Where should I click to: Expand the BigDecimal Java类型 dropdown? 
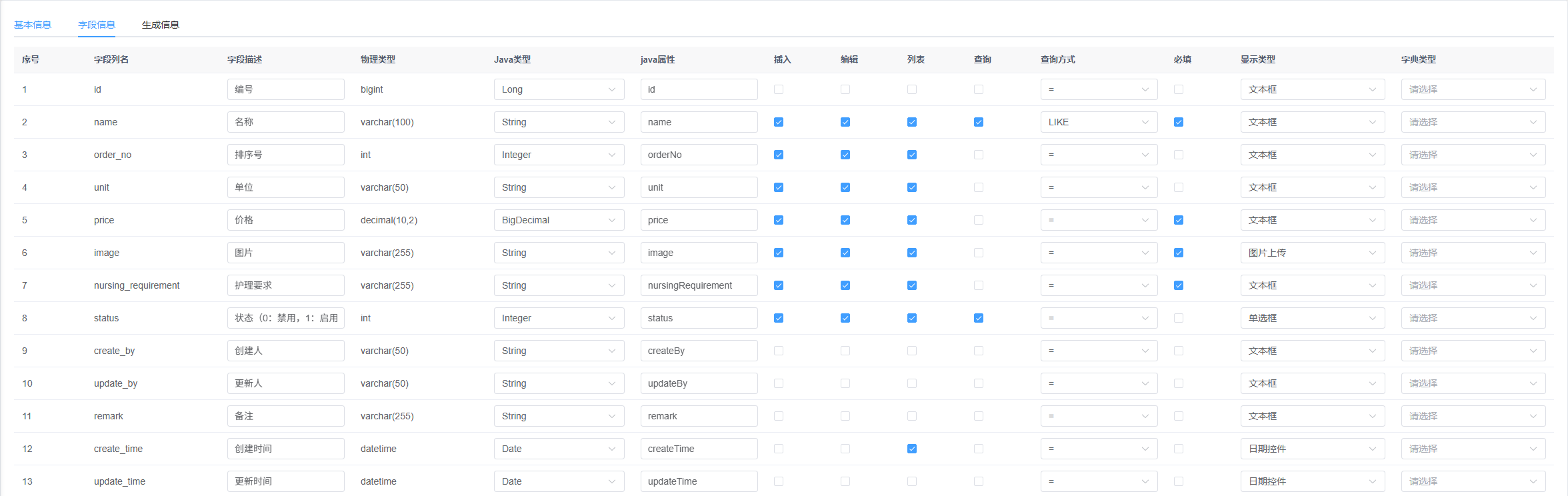pos(559,220)
